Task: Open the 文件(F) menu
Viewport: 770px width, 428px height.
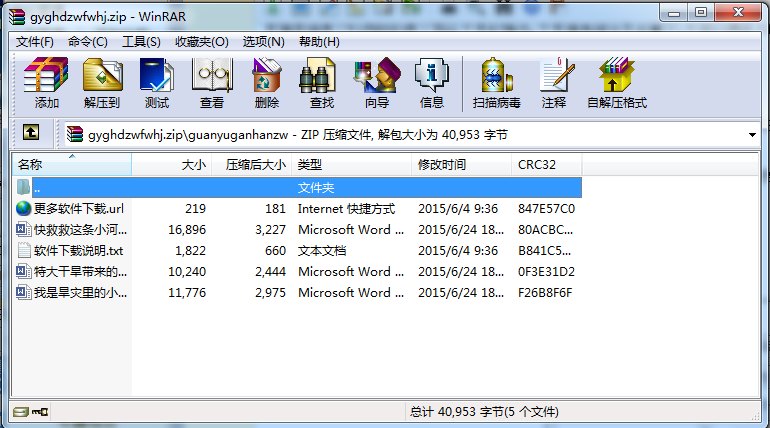Action: tap(34, 42)
